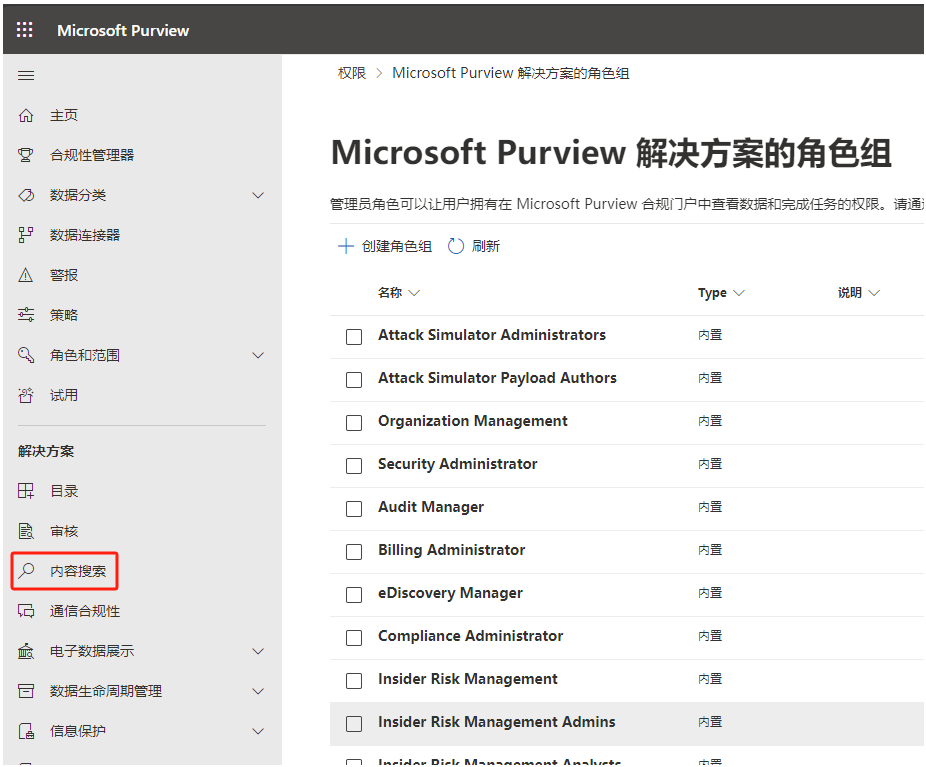This screenshot has width=926, height=767.
Task: Open the Security Administrator role group
Action: click(x=458, y=464)
